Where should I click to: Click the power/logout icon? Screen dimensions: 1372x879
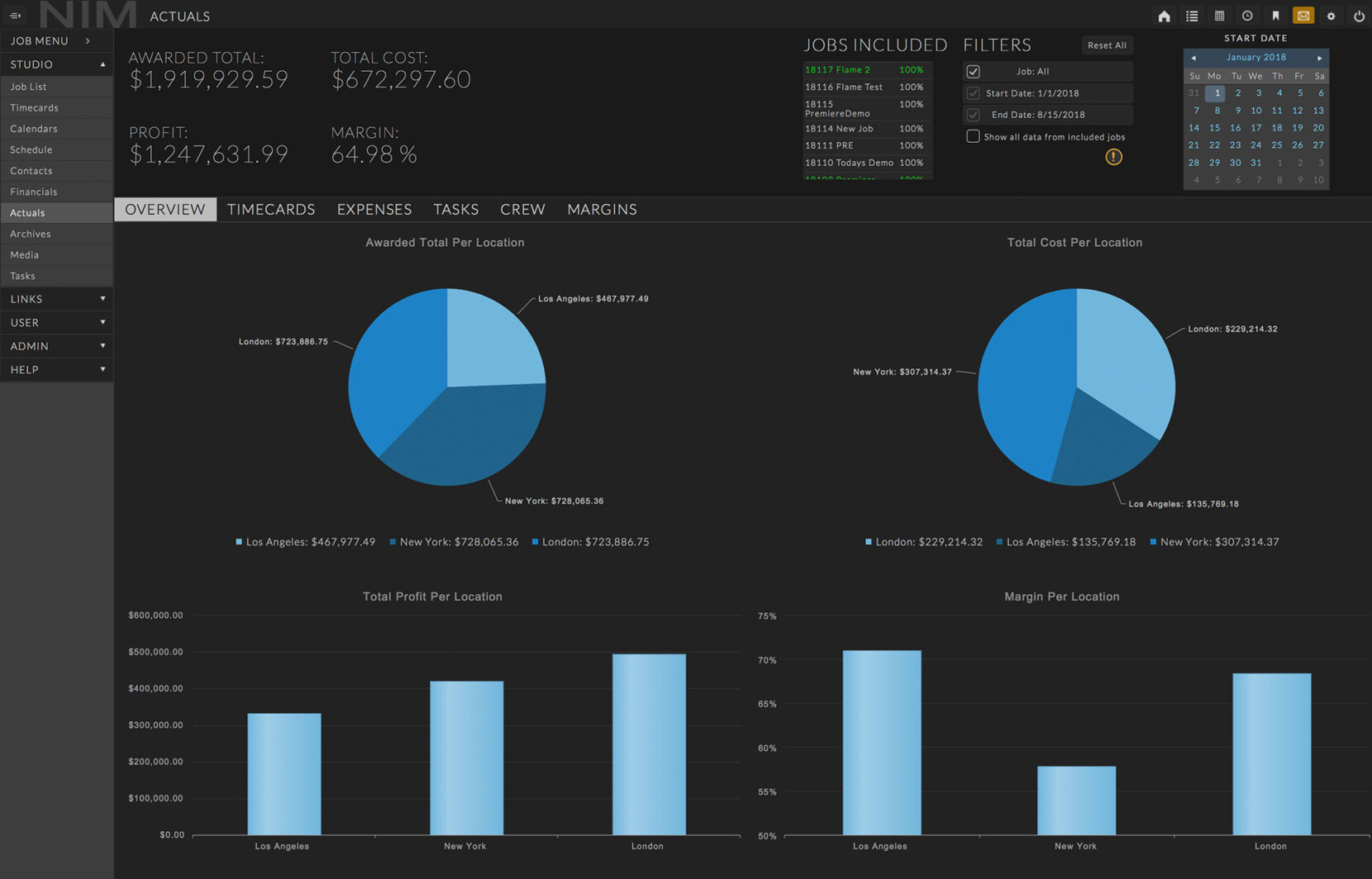point(1358,16)
